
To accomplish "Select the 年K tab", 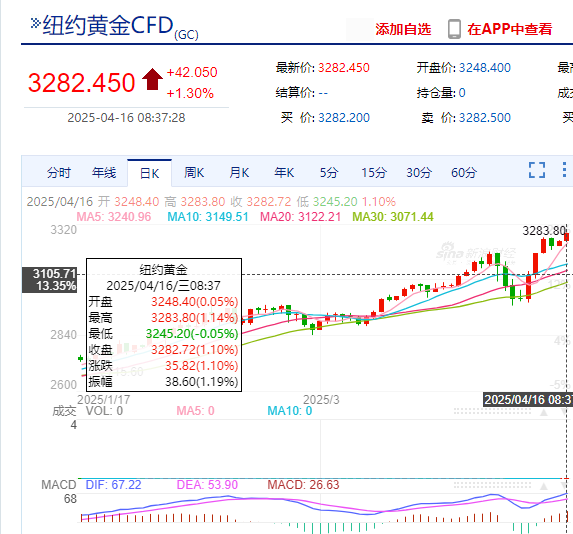I will (x=284, y=173).
